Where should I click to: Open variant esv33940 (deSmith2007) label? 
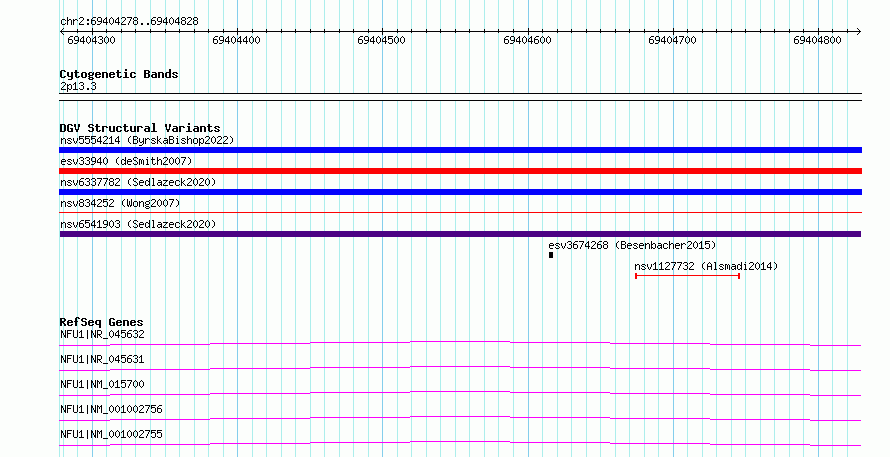coord(126,161)
